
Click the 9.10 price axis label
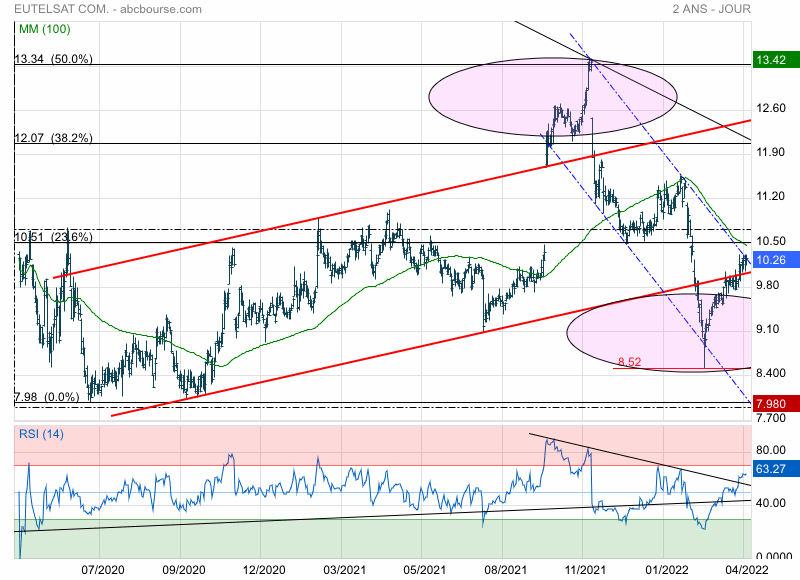[x=768, y=329]
